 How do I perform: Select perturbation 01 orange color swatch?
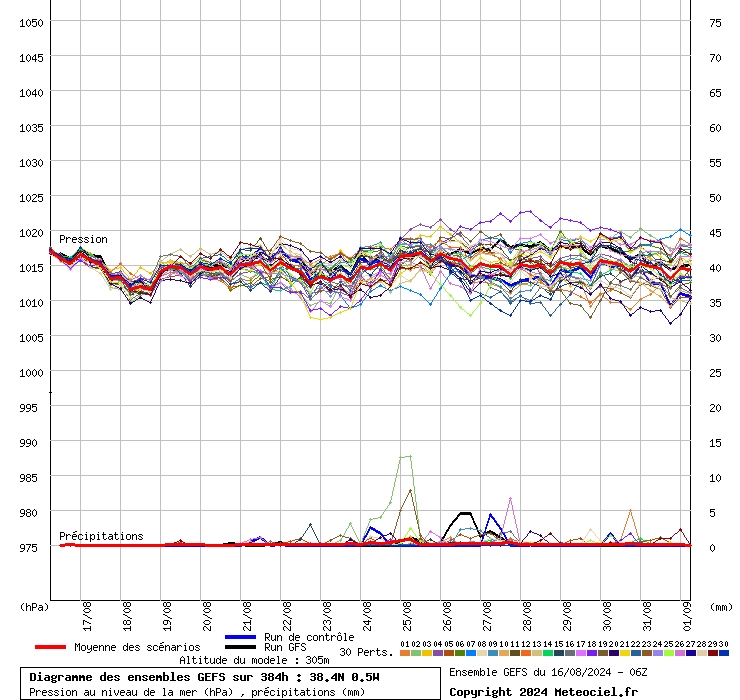tap(405, 652)
